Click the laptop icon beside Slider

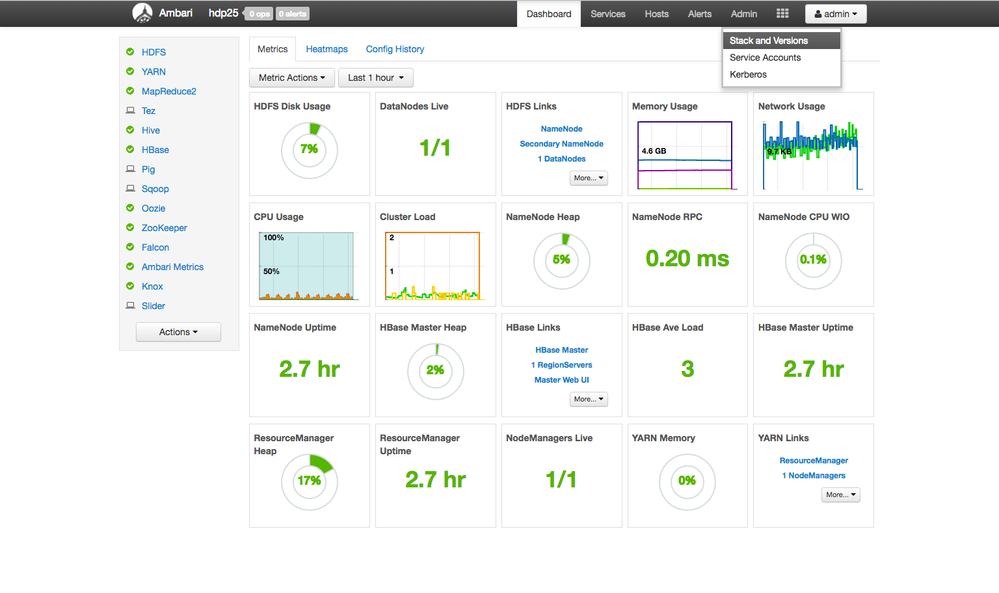[x=130, y=306]
